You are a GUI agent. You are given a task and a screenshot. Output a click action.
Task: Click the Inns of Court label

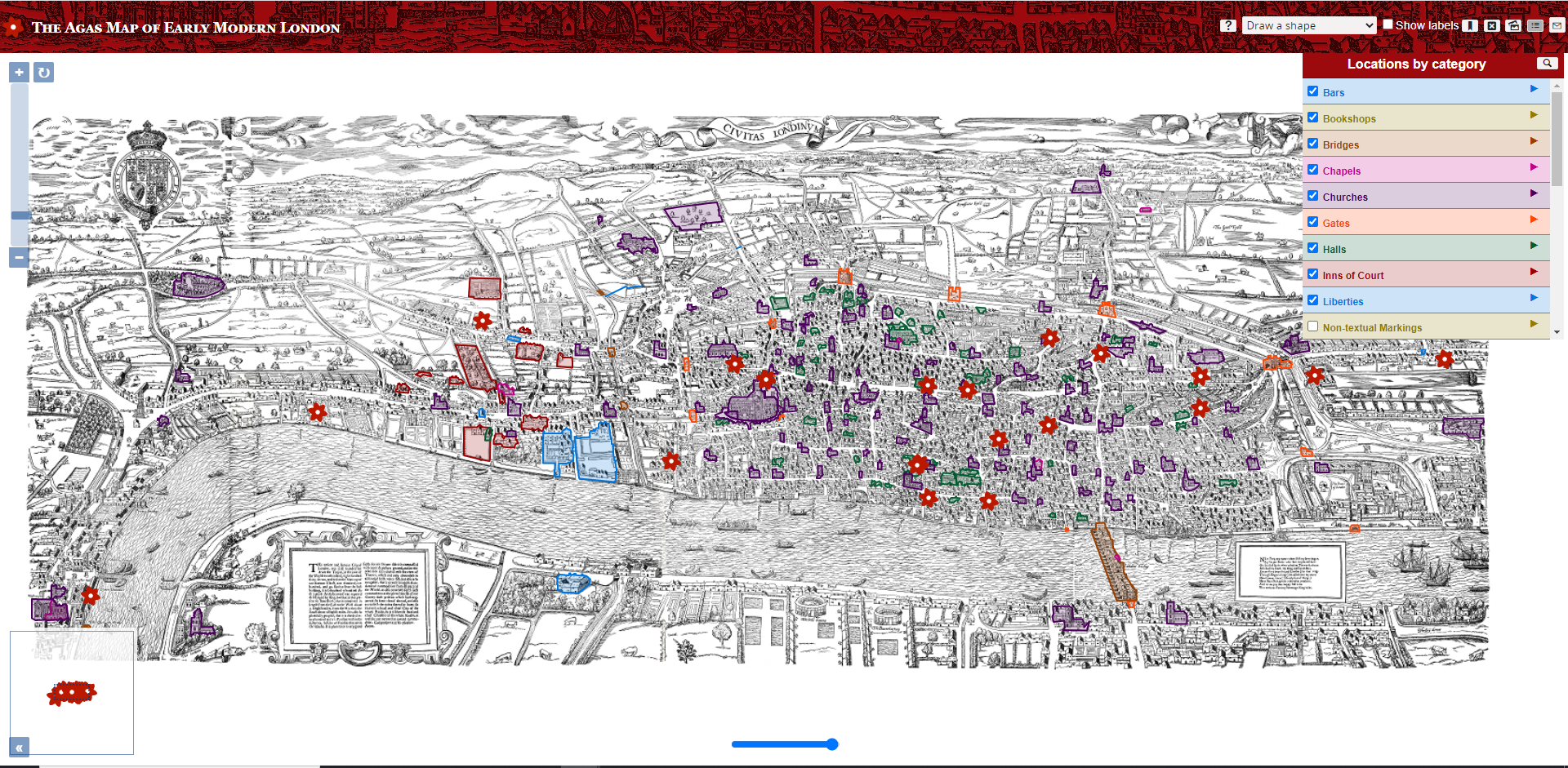tap(1353, 276)
